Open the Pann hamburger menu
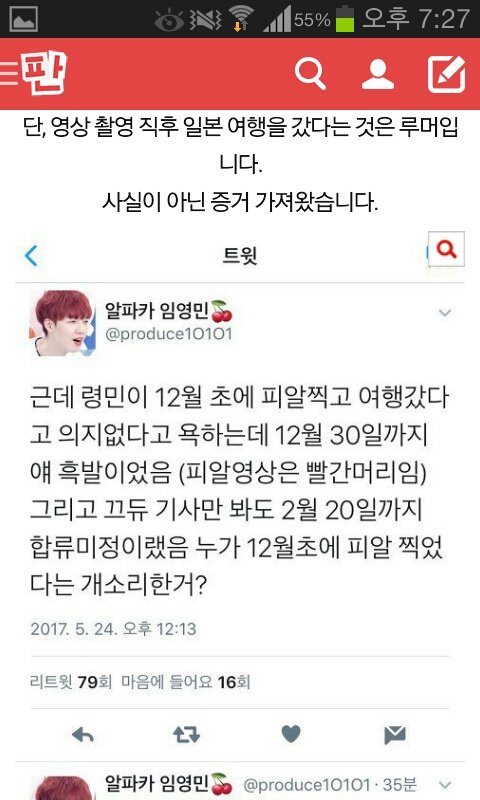Screen dimensions: 480x800 (x=9, y=74)
